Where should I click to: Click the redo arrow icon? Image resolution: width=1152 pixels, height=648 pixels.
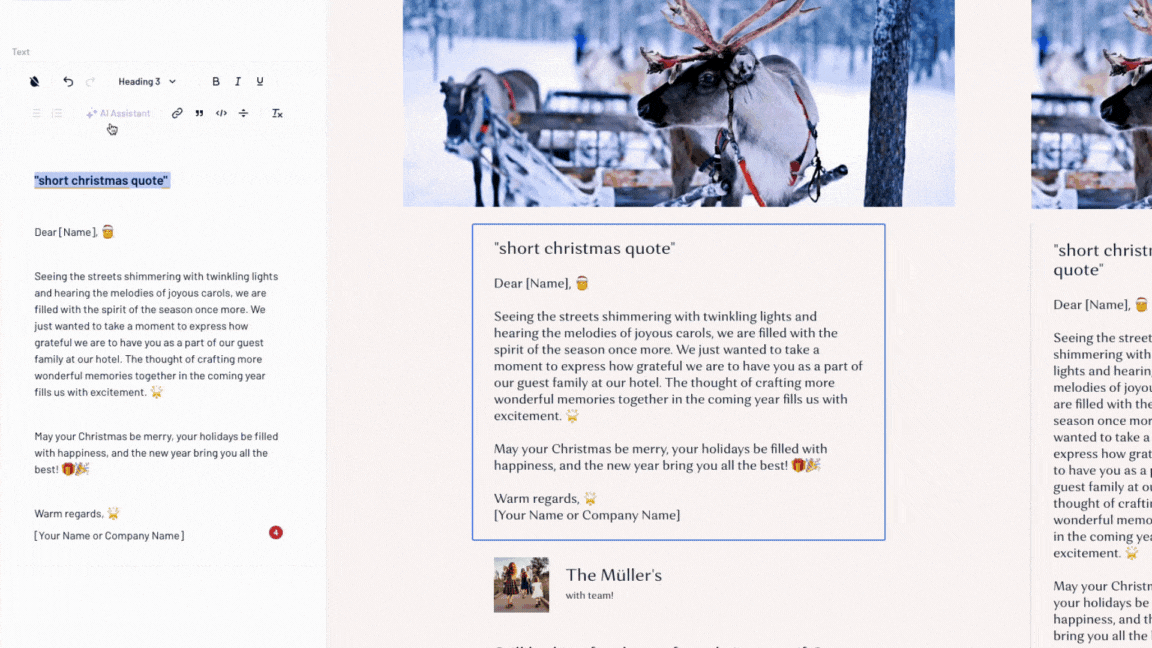90,82
